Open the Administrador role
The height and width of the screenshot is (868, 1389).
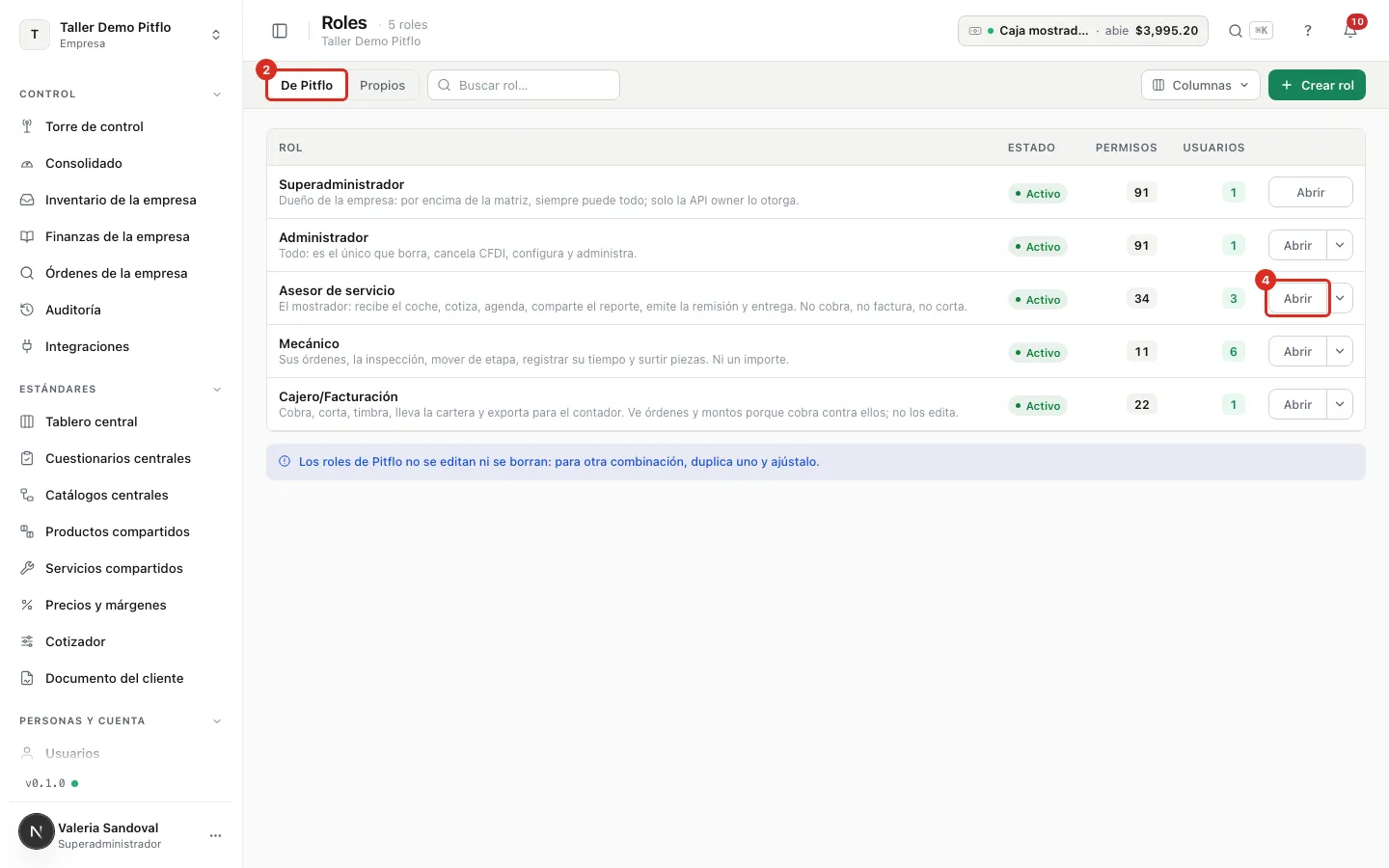(x=1297, y=245)
